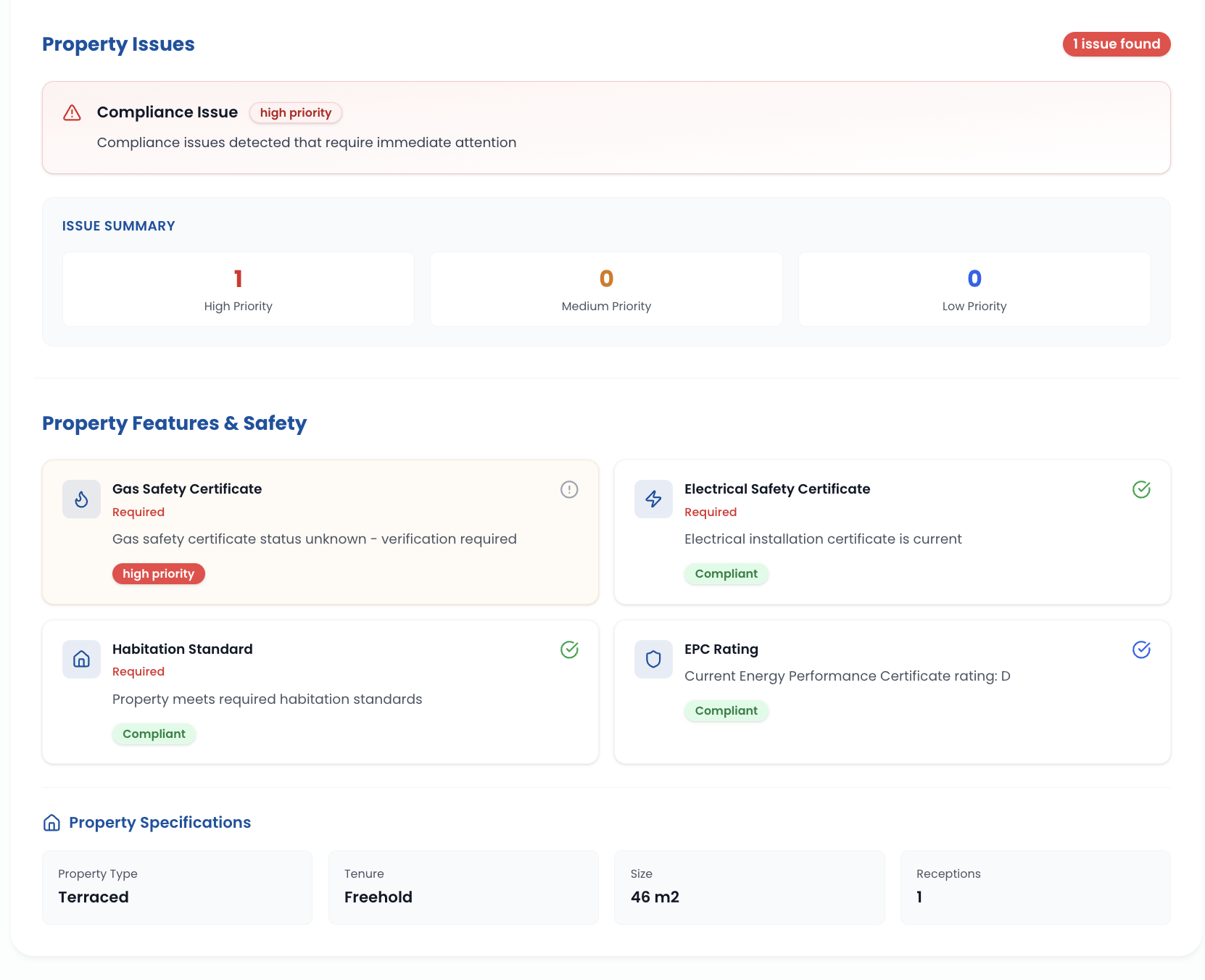Click the Habitation Standard green checkmark icon

pos(569,649)
